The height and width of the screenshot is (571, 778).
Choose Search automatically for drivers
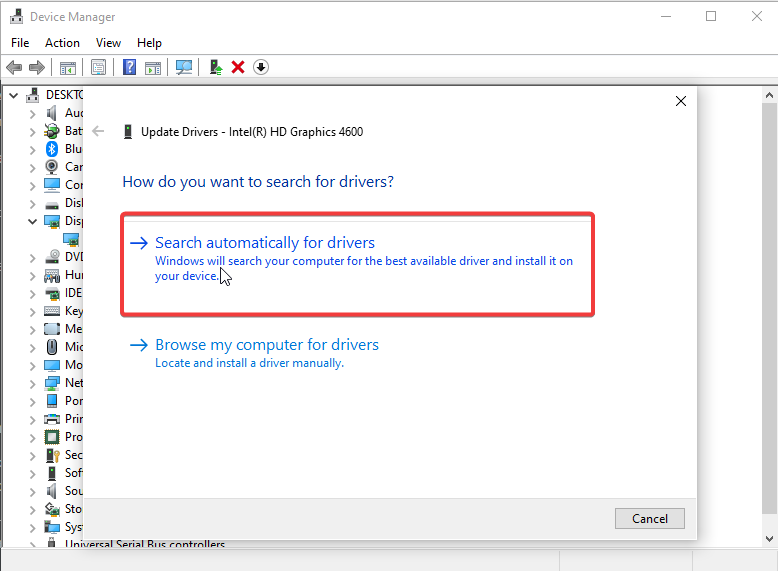click(357, 264)
